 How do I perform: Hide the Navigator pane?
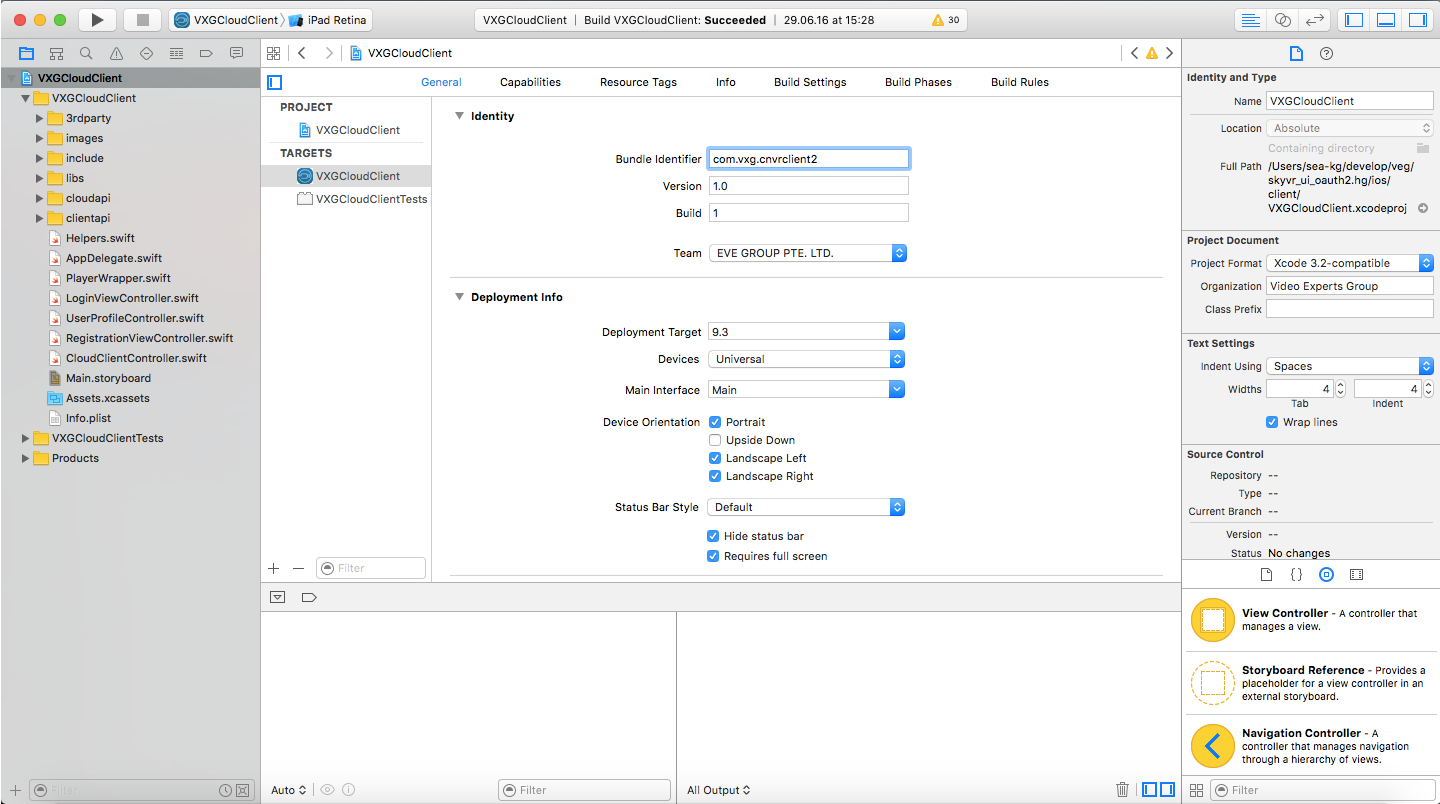coord(1354,20)
